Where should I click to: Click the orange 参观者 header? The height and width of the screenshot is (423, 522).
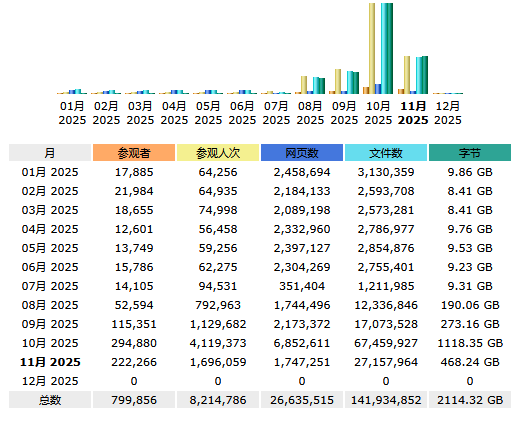click(134, 153)
